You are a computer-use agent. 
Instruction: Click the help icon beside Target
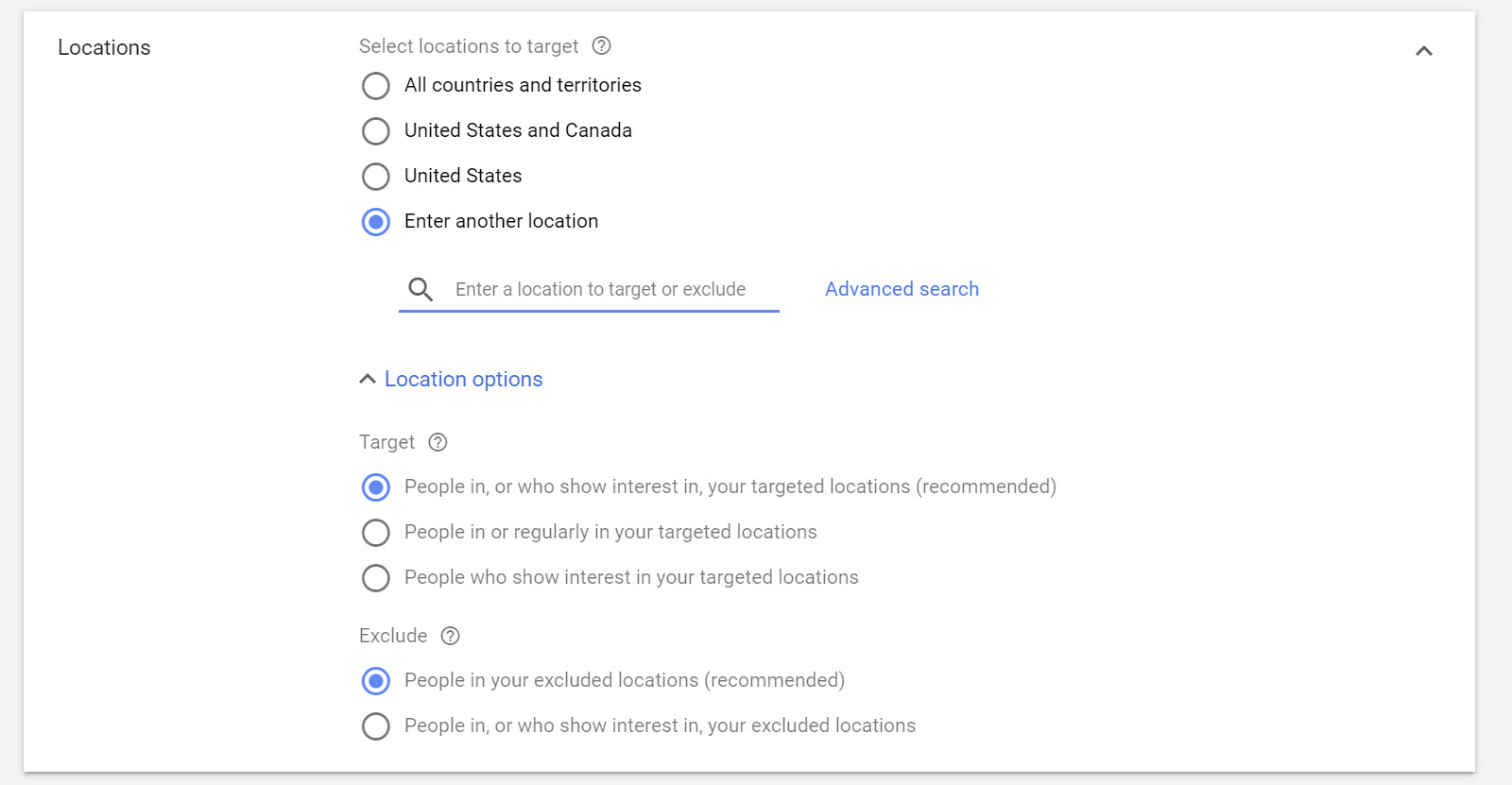tap(438, 442)
